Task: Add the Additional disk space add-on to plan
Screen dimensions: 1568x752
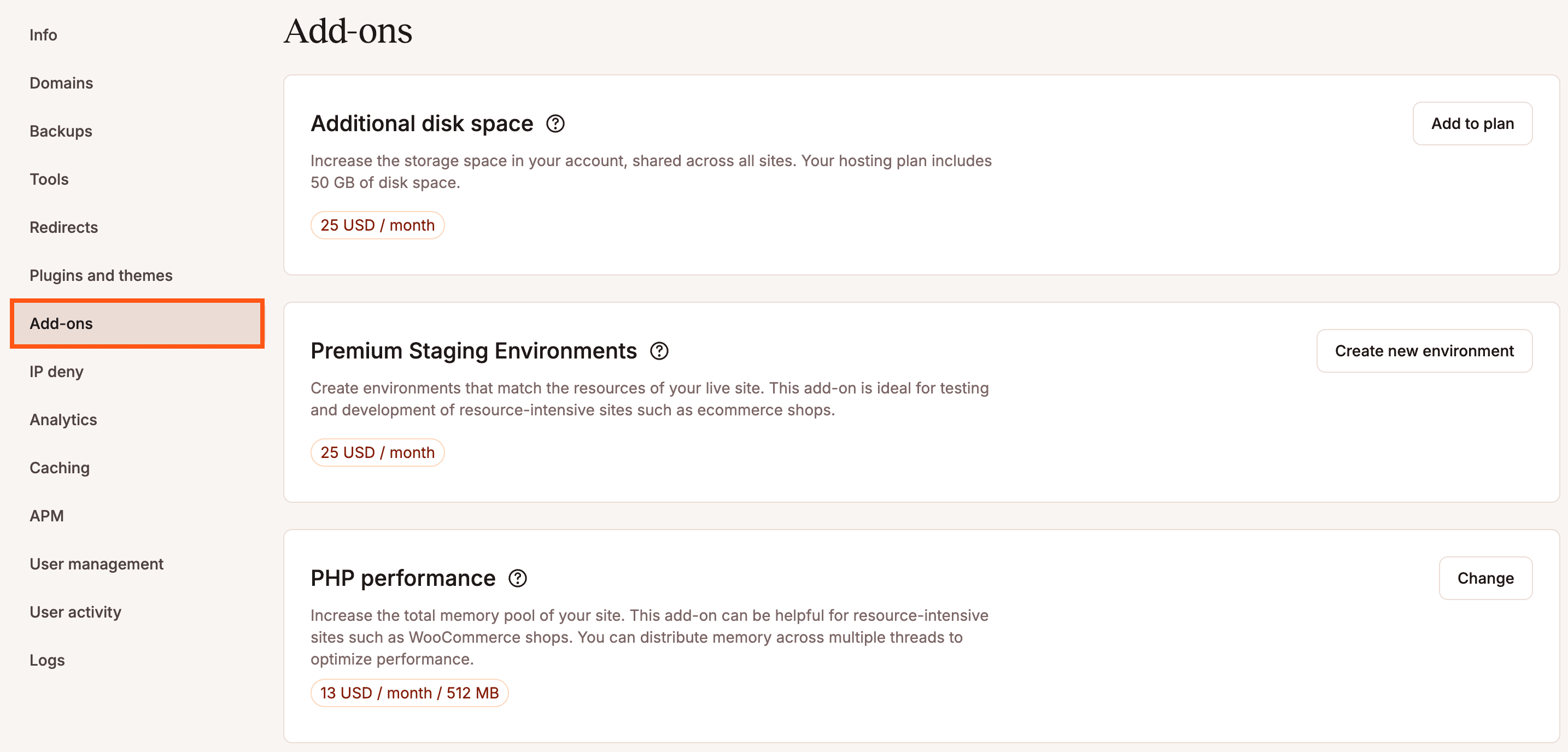Action: [x=1472, y=124]
